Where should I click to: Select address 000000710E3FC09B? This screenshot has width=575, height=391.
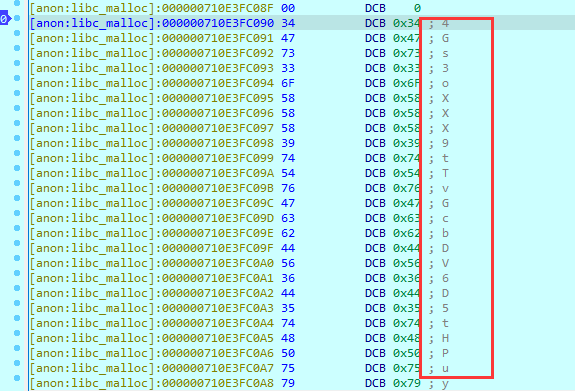(218, 188)
